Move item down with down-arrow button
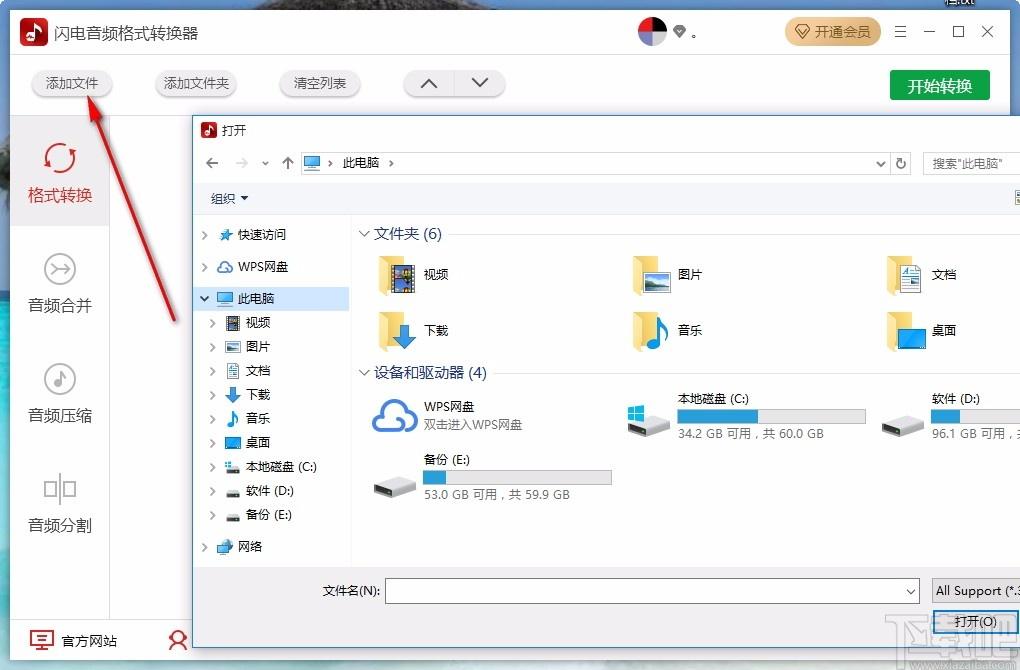 479,84
